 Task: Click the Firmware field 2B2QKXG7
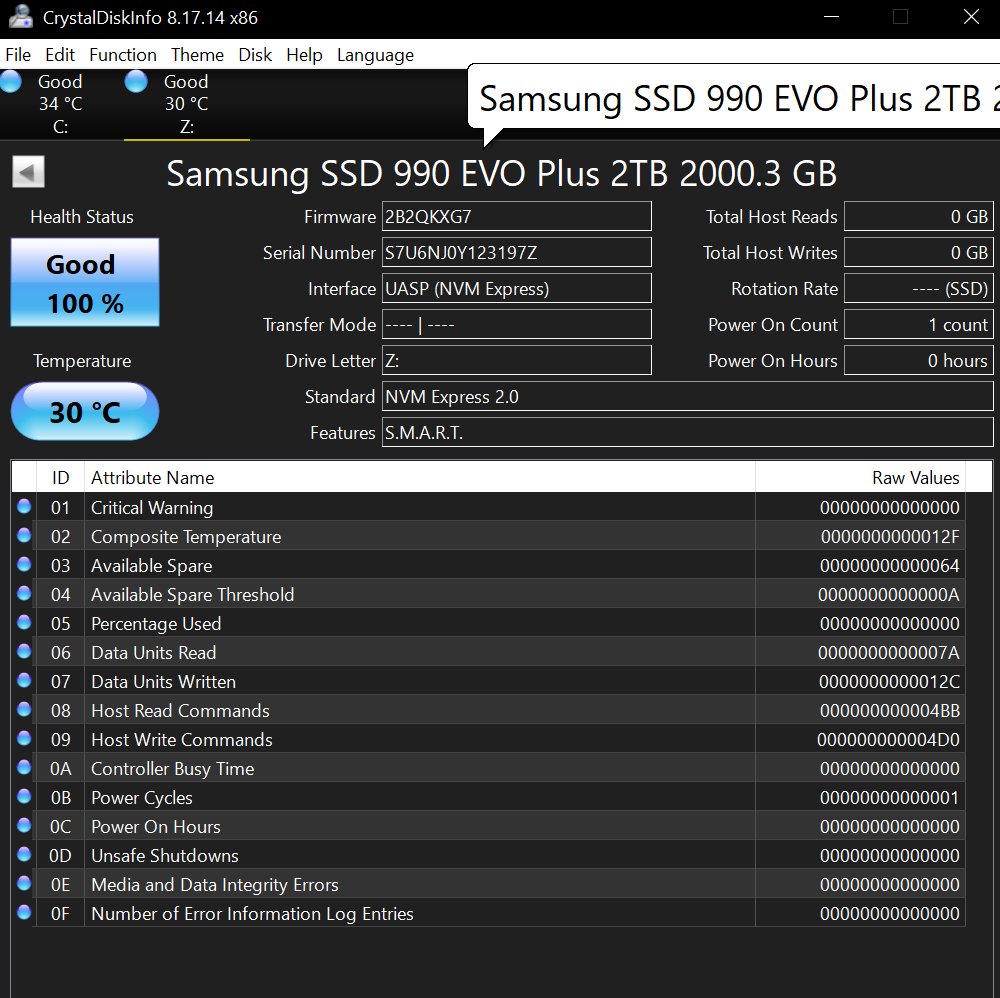click(x=517, y=216)
